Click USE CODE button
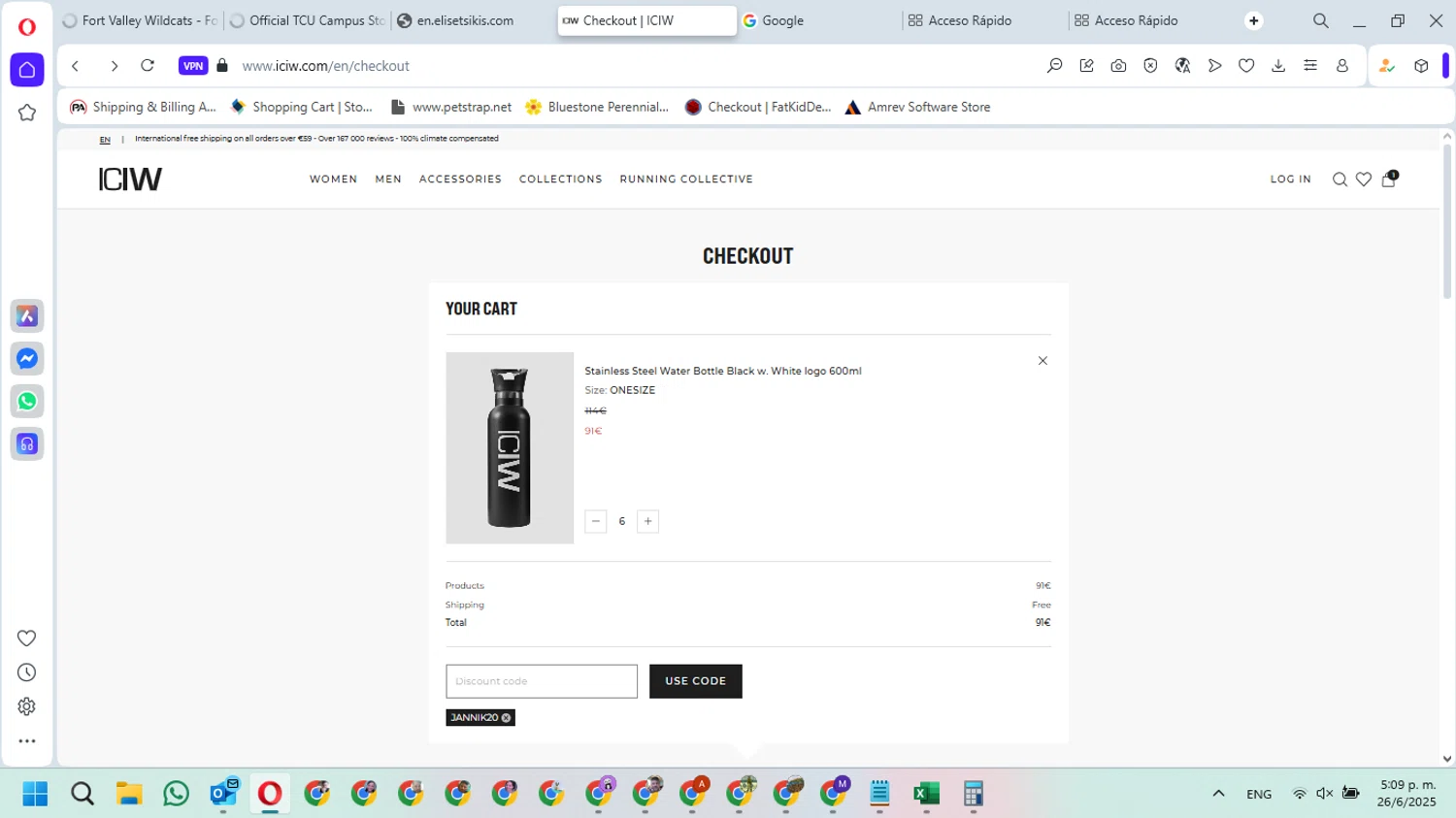Screen dimensions: 1456x818 click(696, 681)
